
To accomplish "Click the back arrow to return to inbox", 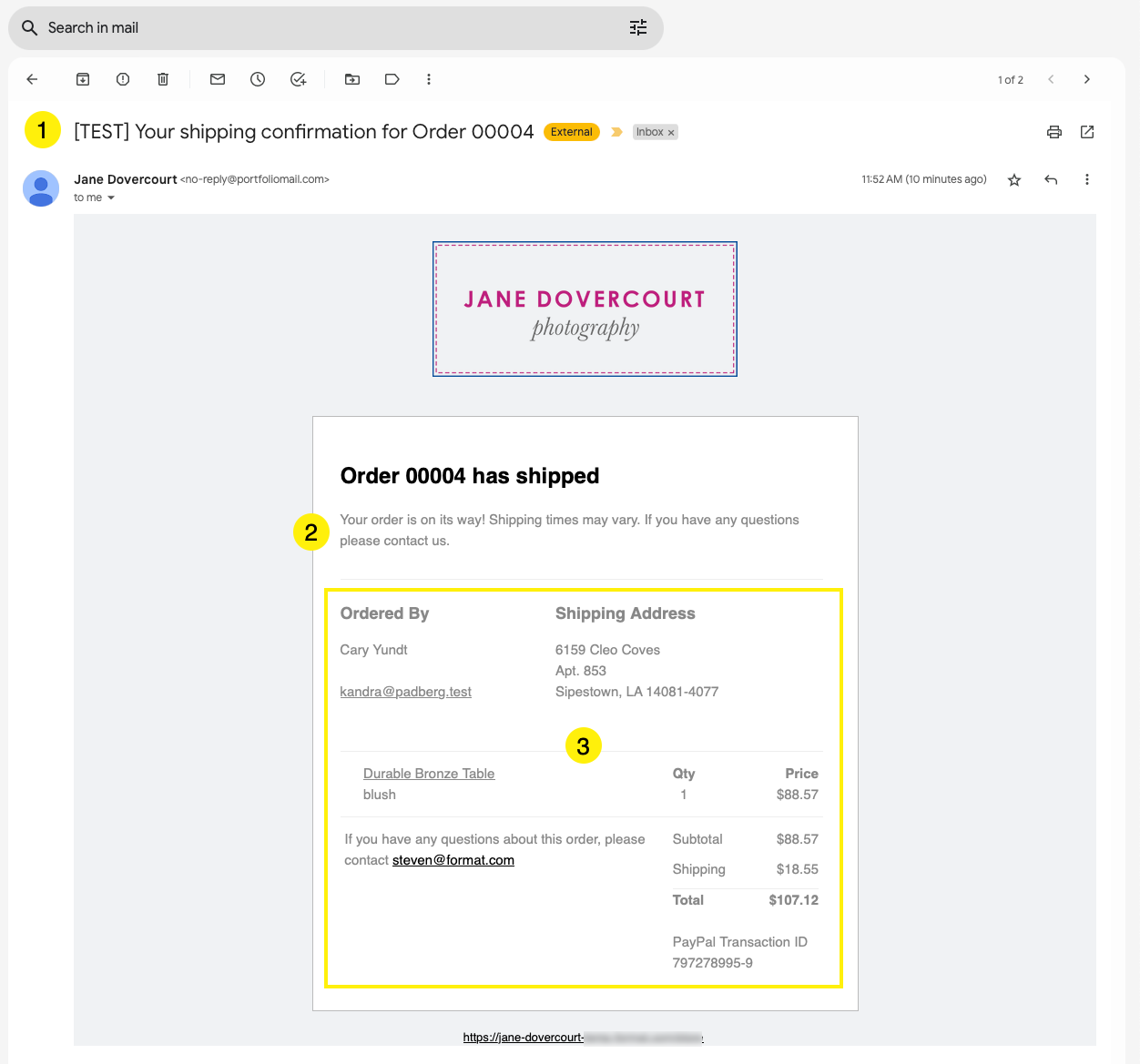I will coord(32,79).
